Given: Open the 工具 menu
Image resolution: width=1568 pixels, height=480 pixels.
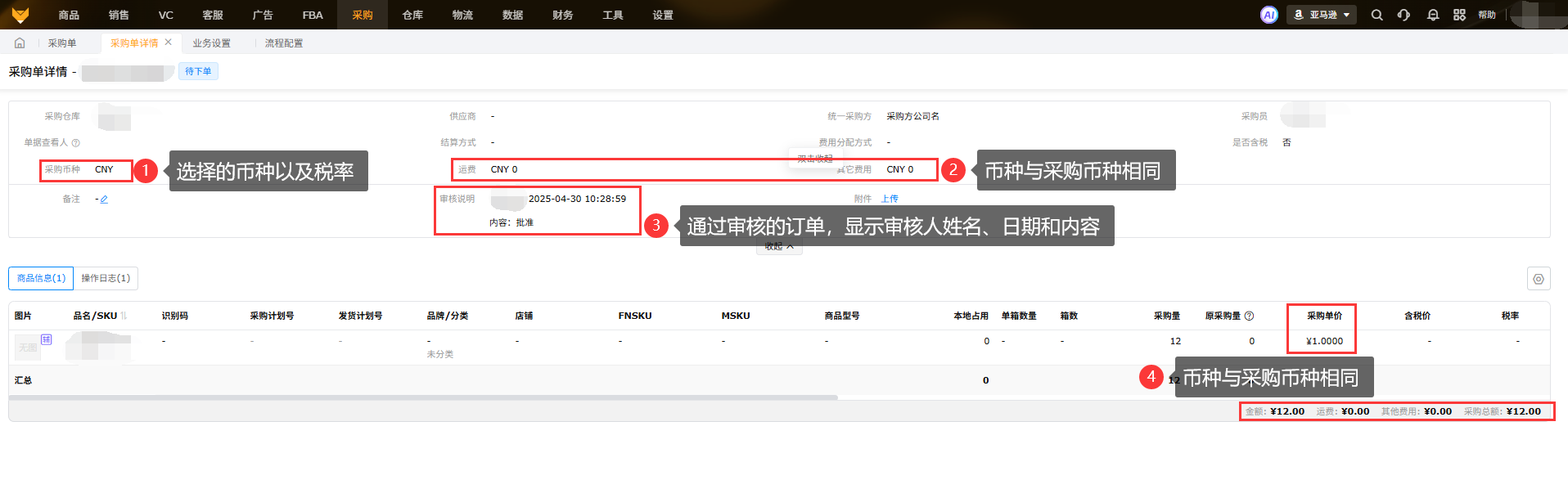Looking at the screenshot, I should click(x=613, y=15).
